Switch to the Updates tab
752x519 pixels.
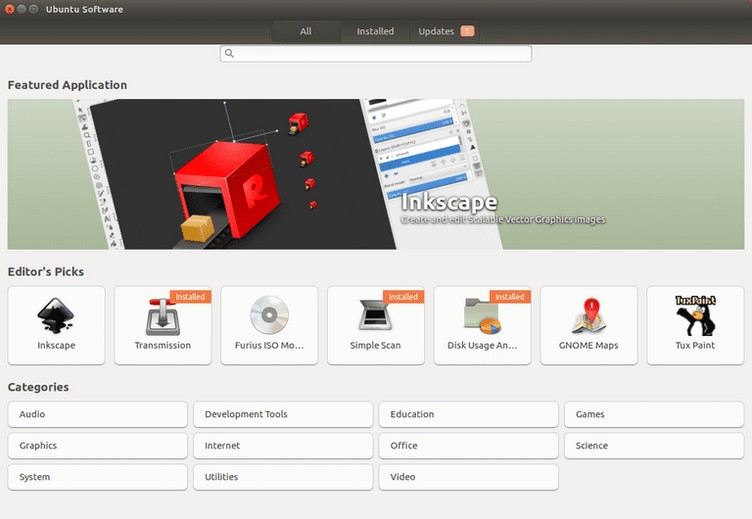(445, 31)
